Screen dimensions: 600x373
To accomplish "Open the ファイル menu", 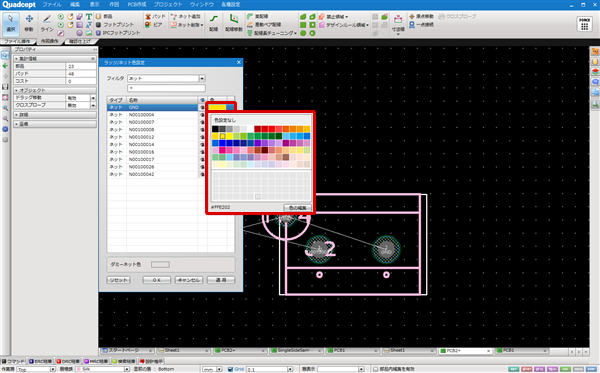I will [52, 5].
